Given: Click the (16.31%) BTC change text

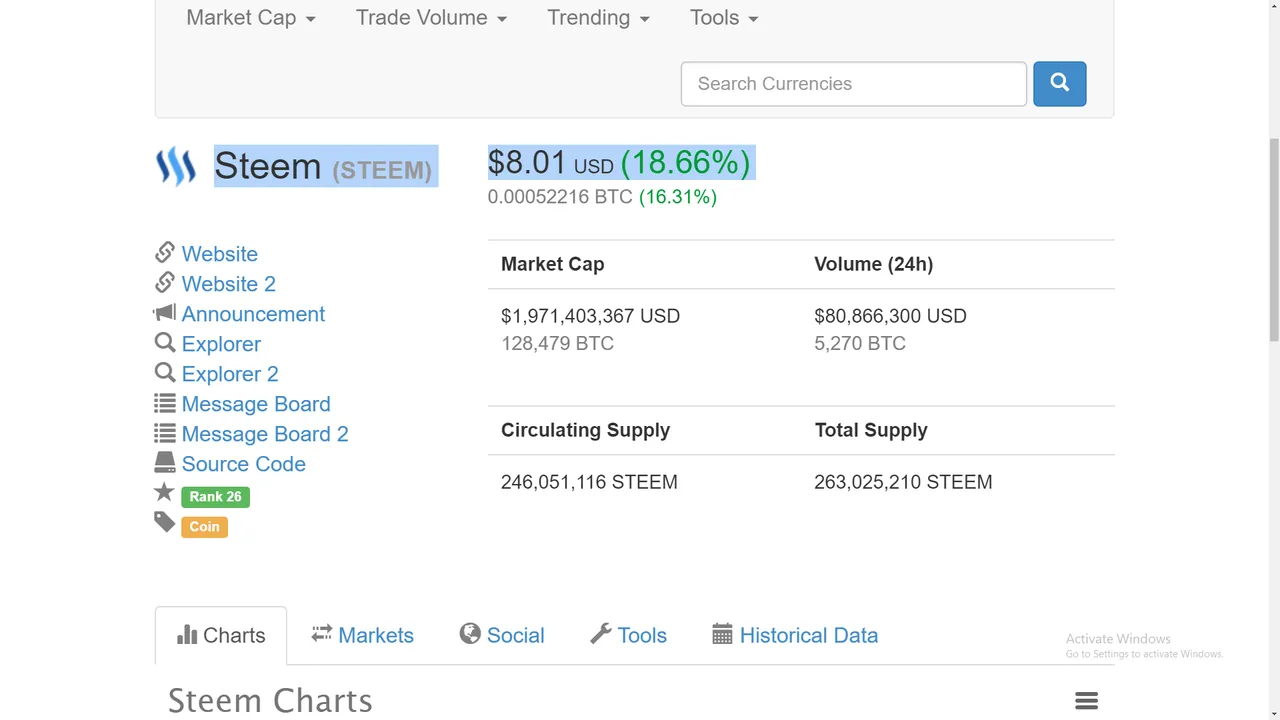Looking at the screenshot, I should click(678, 197).
